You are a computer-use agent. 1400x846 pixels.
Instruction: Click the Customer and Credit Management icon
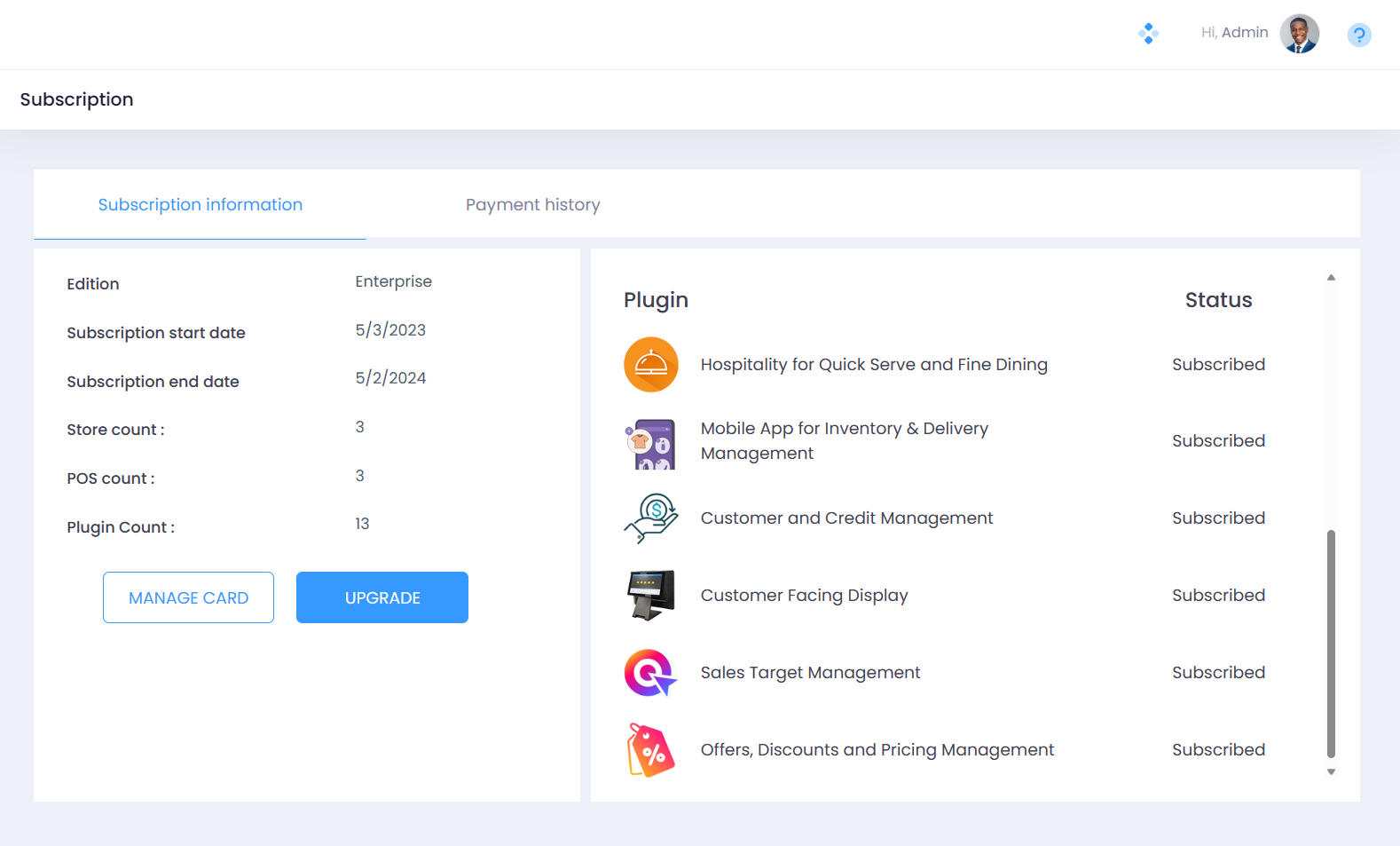pos(650,518)
